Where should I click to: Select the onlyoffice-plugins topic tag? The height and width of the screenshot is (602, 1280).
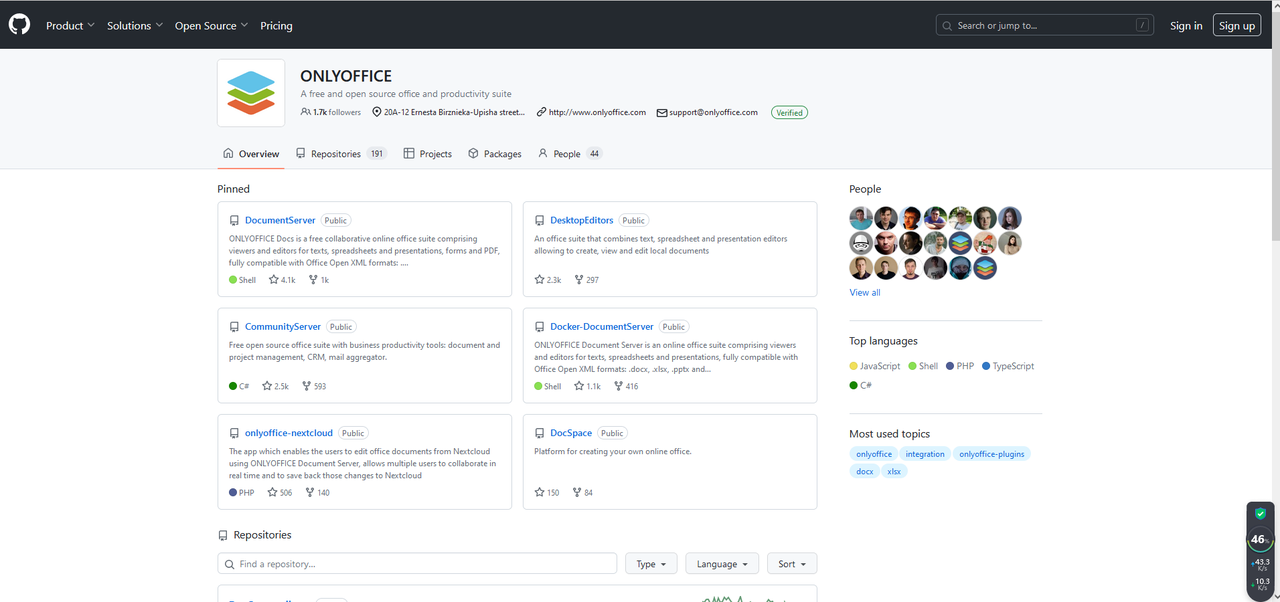(992, 454)
